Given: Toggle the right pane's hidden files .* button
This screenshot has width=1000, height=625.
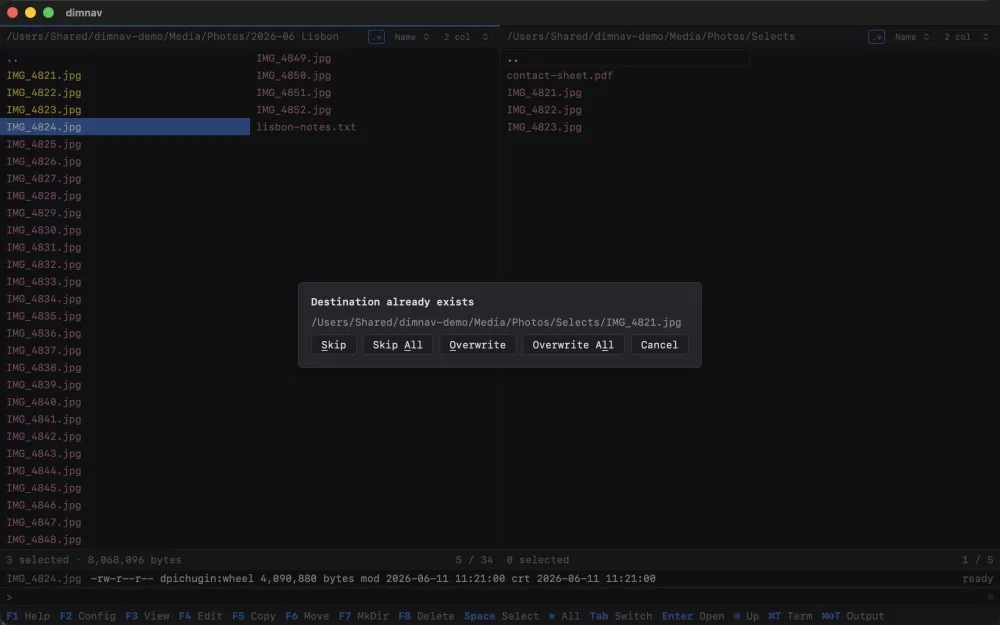Looking at the screenshot, I should [x=876, y=37].
